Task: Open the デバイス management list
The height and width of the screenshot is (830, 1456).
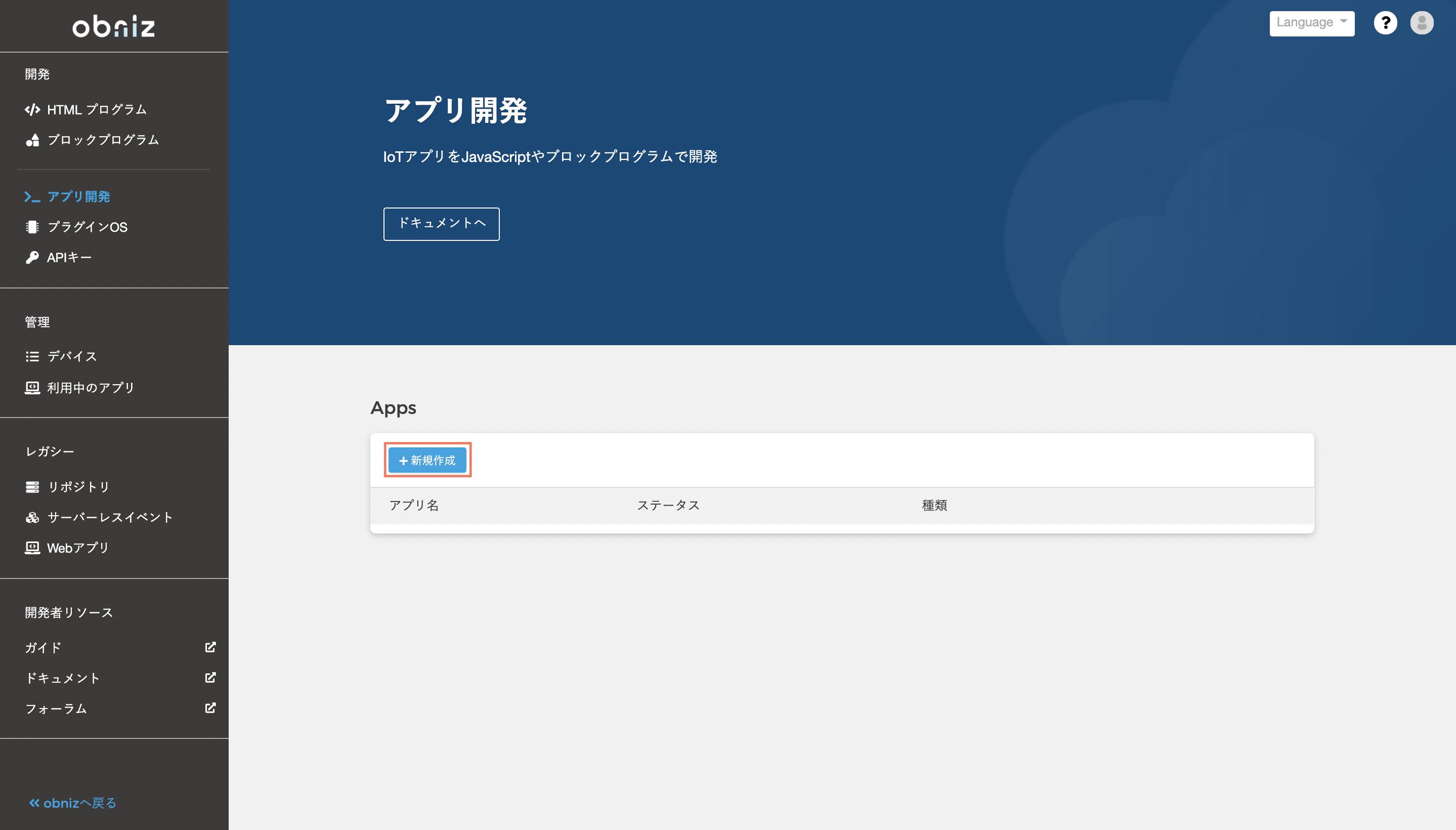Action: 71,356
